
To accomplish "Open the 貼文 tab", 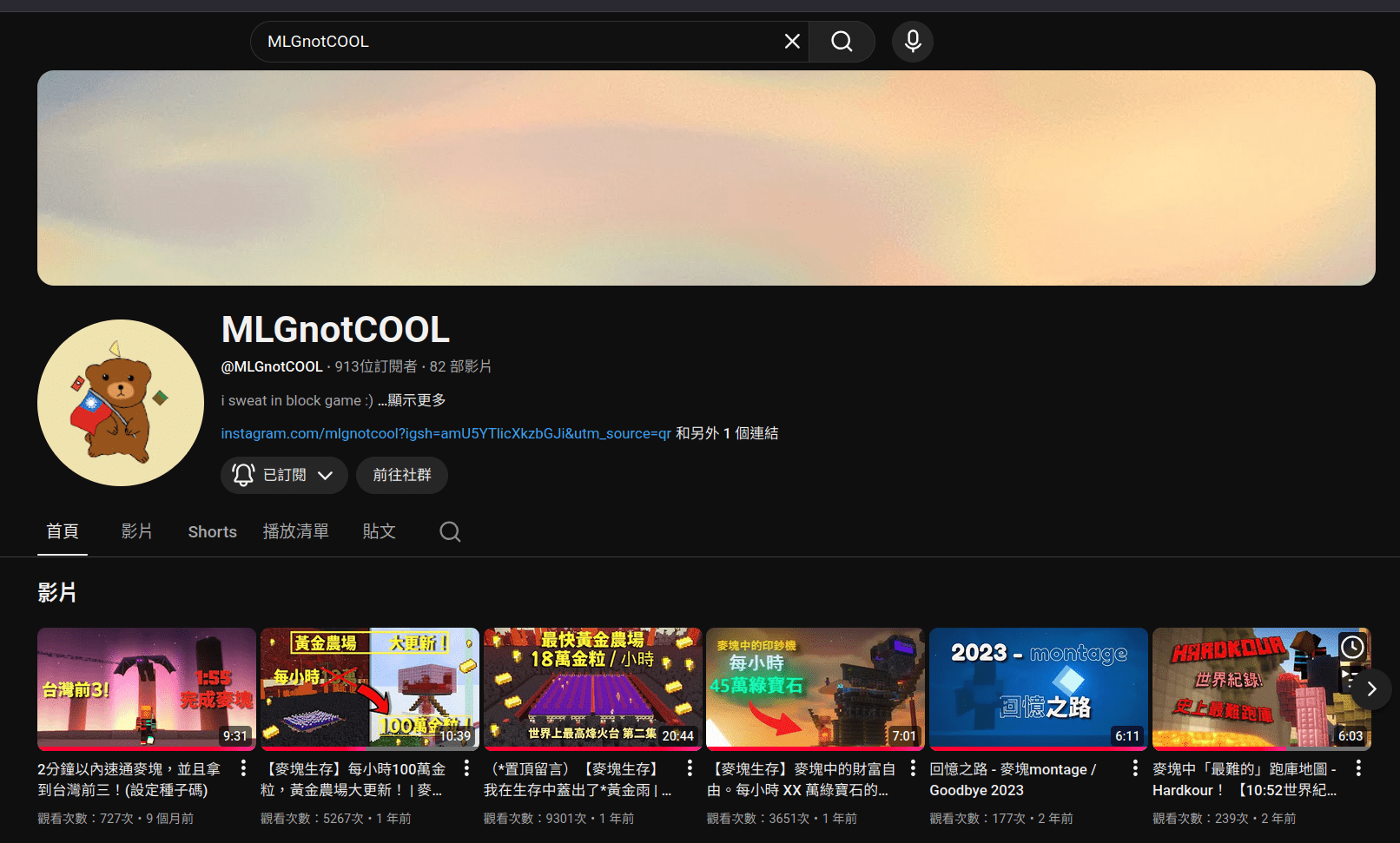I will [380, 531].
